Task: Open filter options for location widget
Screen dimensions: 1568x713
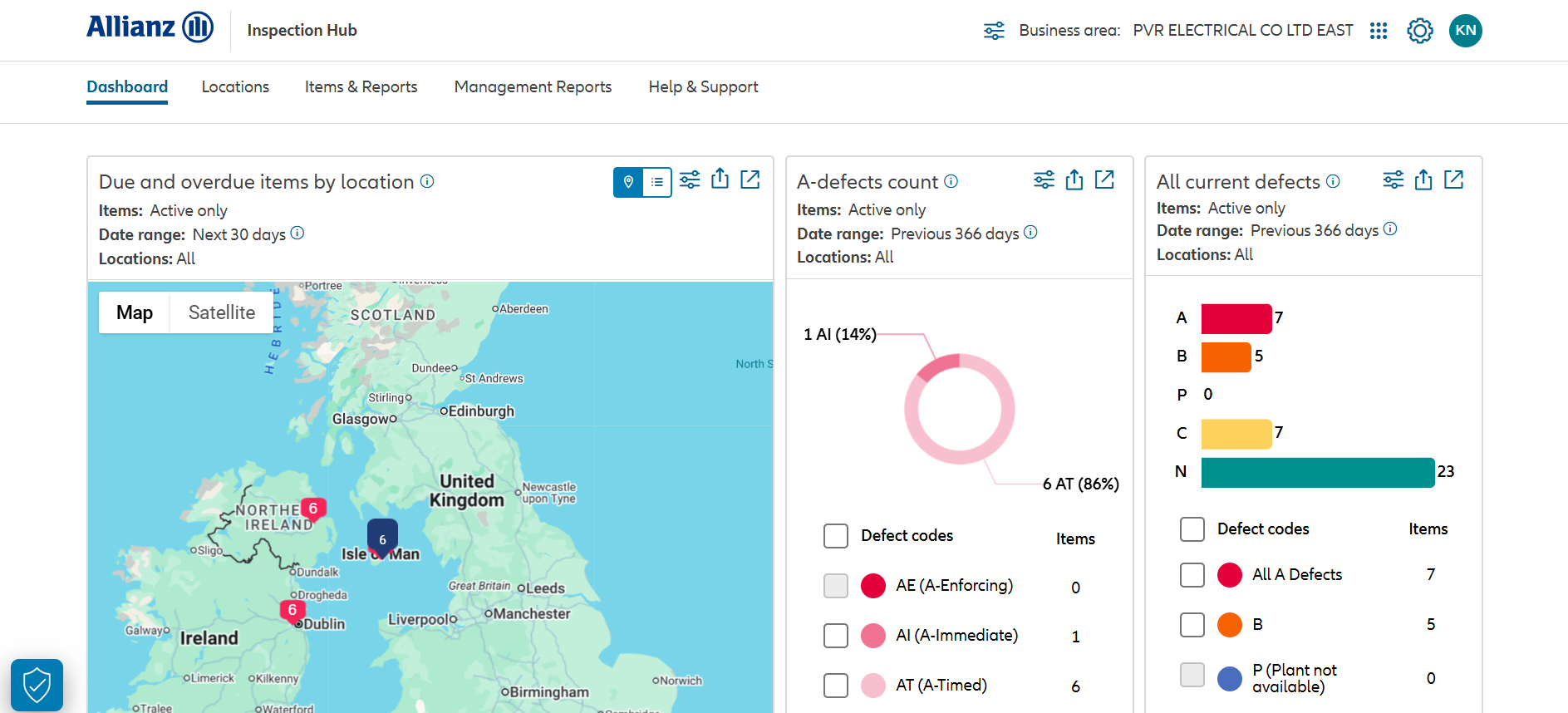Action: (x=689, y=180)
